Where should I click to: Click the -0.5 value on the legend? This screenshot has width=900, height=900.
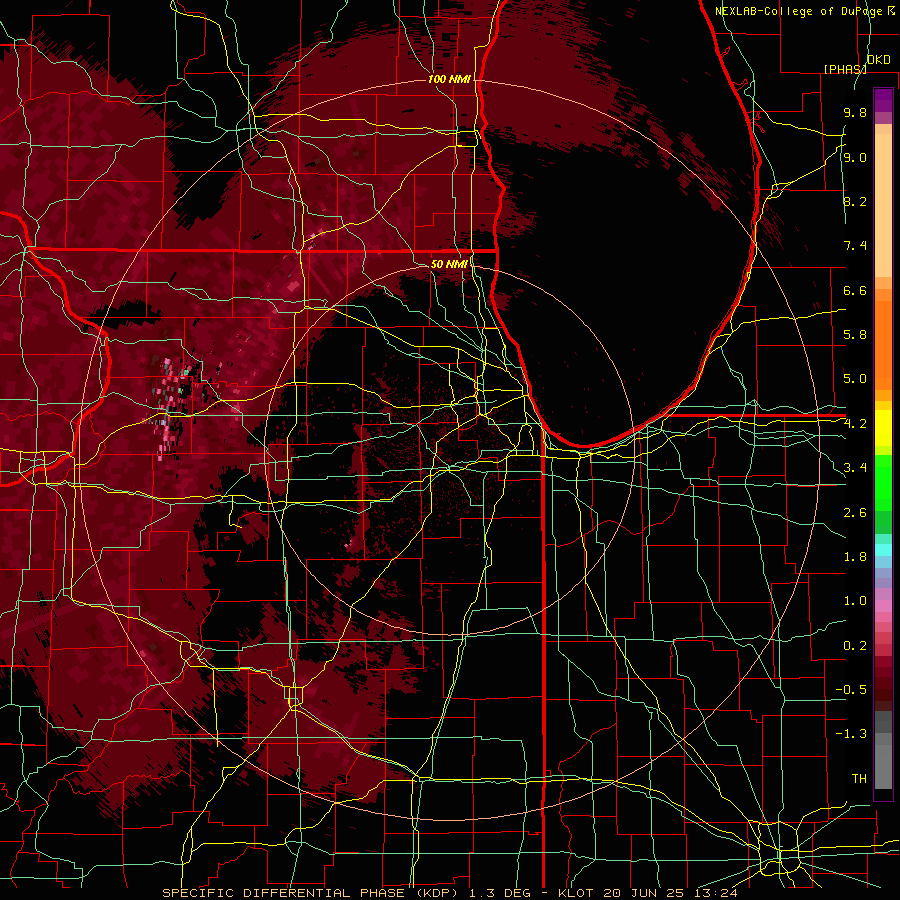[x=851, y=690]
